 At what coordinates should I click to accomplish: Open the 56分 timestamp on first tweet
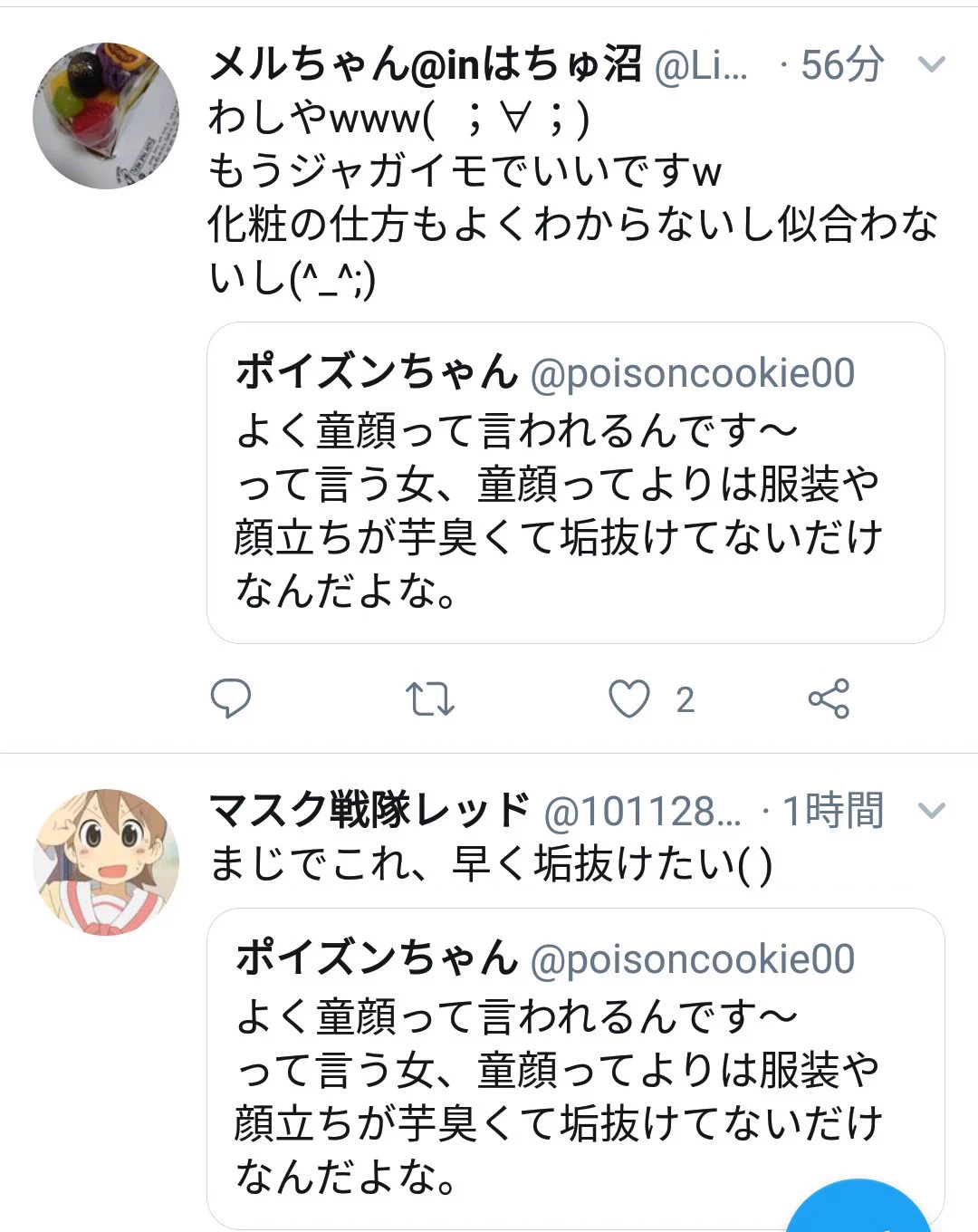(842, 64)
